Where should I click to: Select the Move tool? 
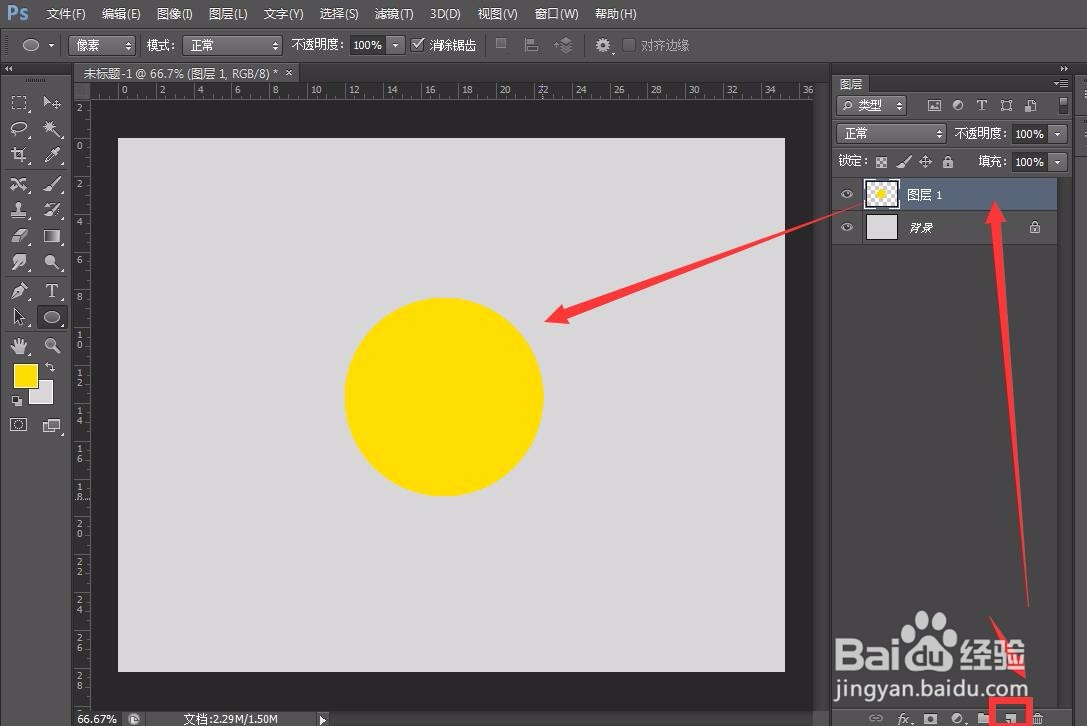(x=52, y=102)
